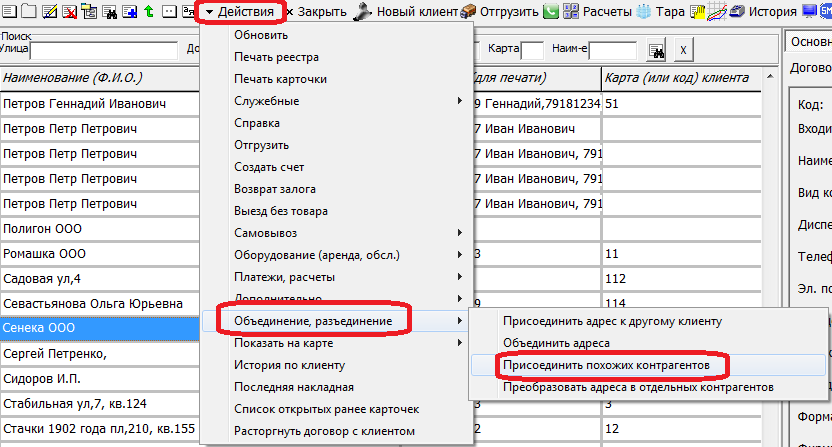Screen dimensions: 832x447
Task: Open the line chart graph icon
Action: 719,12
